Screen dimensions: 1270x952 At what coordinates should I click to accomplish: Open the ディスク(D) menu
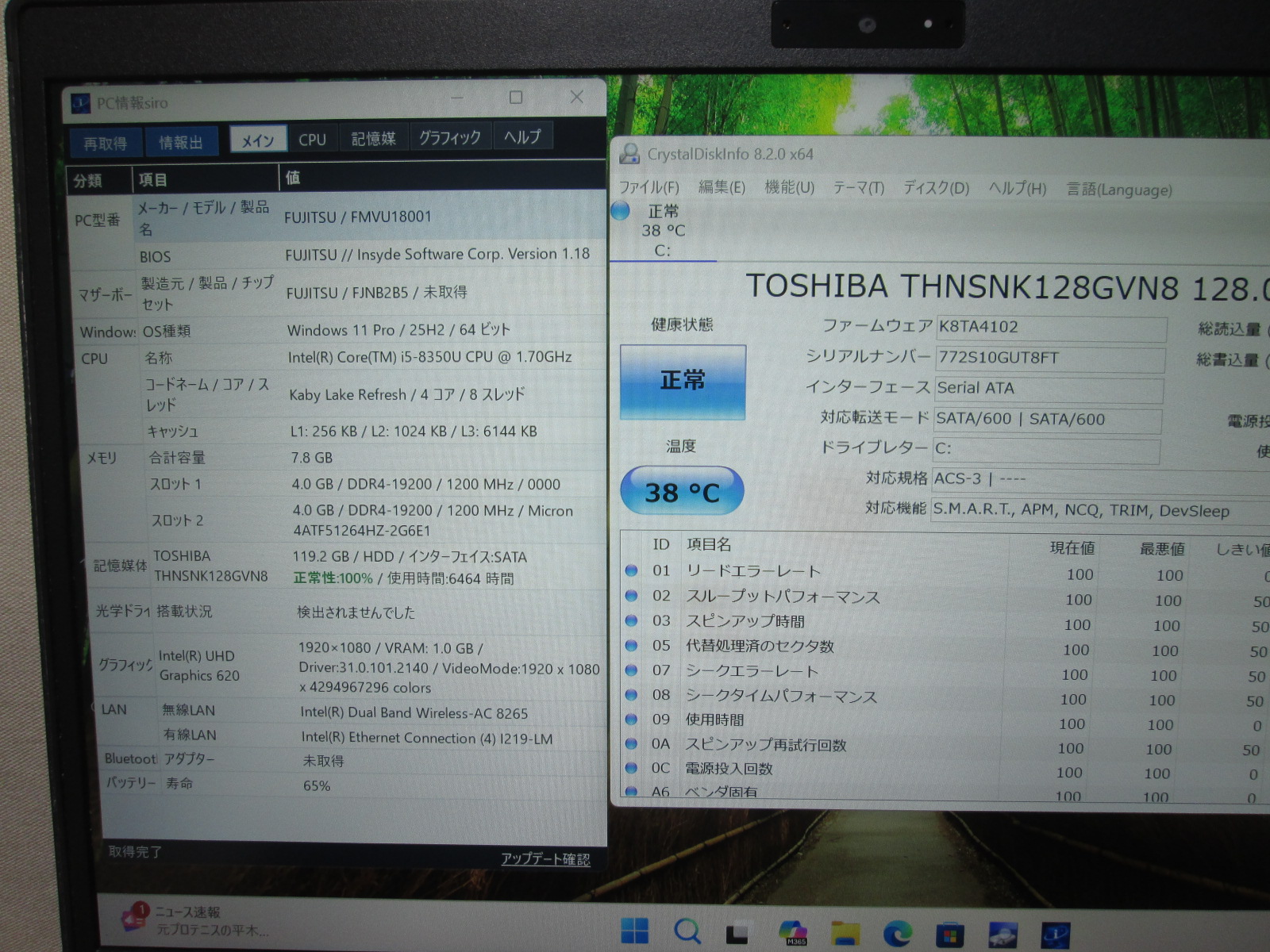937,188
